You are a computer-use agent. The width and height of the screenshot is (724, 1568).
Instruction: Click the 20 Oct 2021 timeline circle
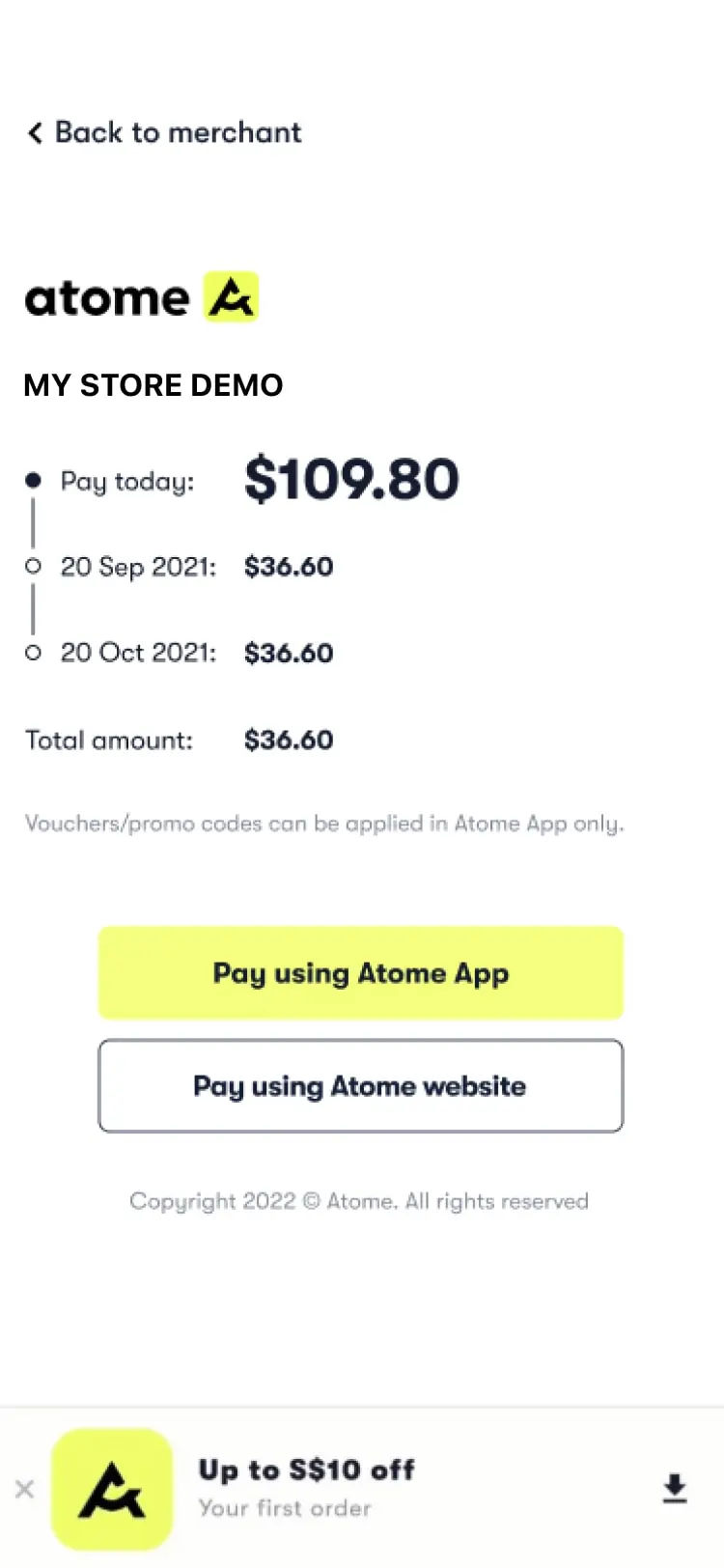point(33,653)
